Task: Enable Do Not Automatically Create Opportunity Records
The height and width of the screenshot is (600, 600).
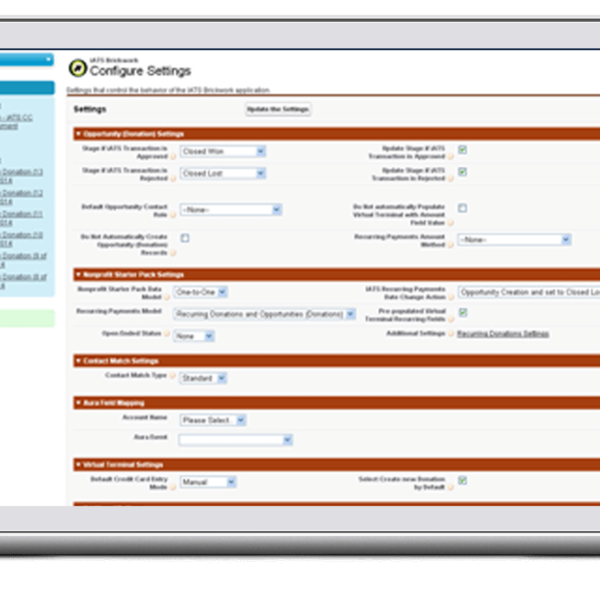Action: pyautogui.click(x=185, y=238)
